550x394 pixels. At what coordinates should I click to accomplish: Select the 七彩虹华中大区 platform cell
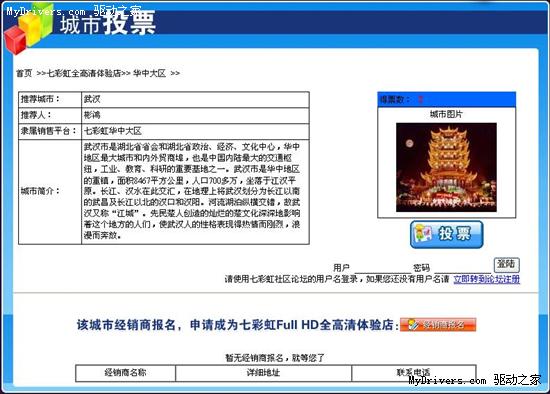[x=195, y=131]
